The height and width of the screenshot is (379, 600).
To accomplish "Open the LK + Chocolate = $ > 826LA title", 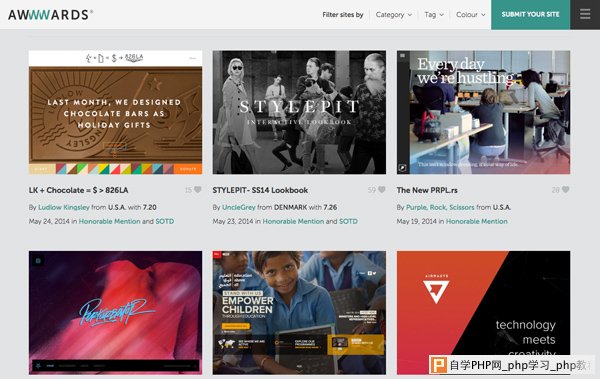I will [x=78, y=190].
